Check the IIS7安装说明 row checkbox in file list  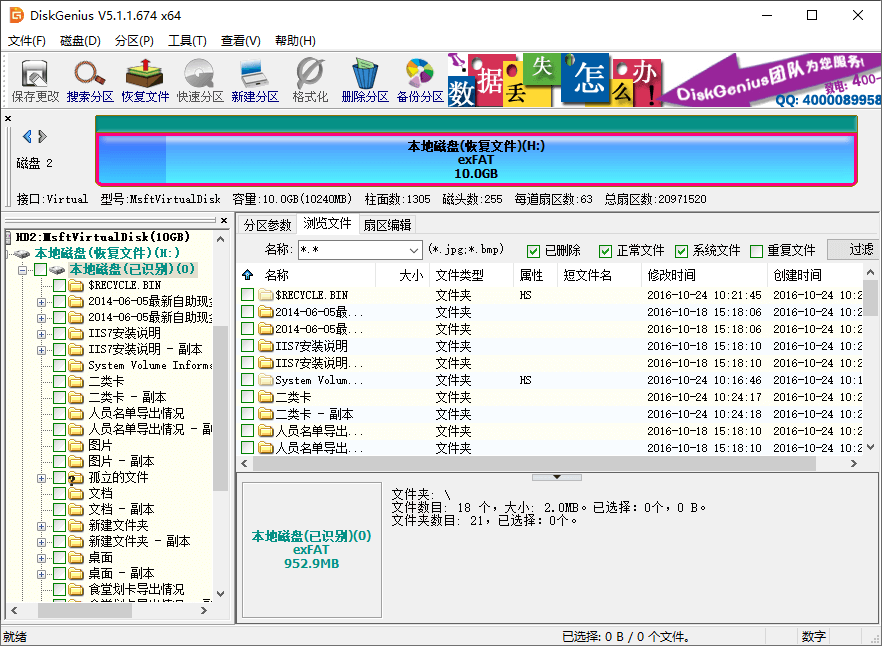coord(248,346)
